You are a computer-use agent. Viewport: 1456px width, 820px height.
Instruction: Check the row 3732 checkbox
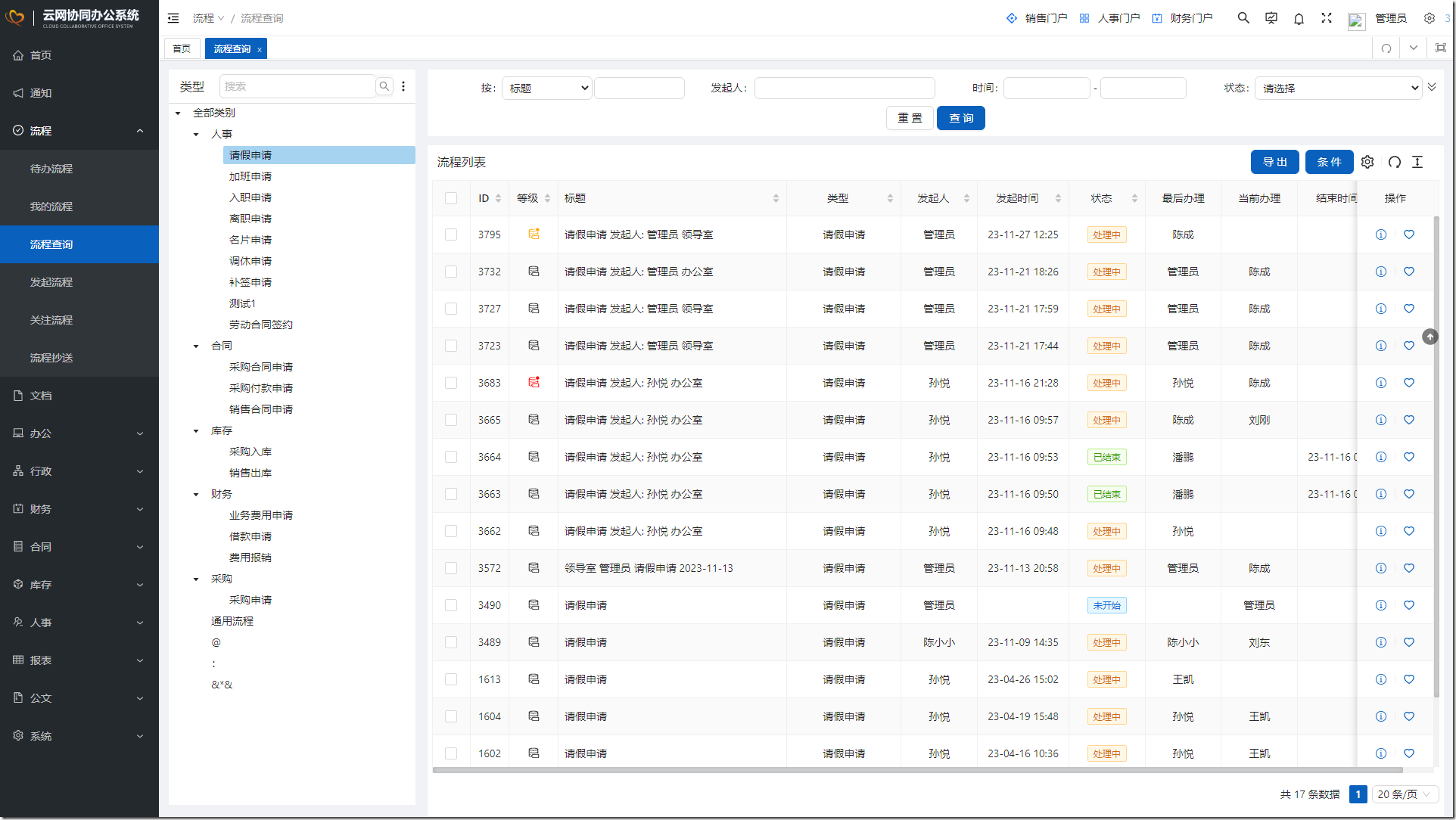(451, 272)
